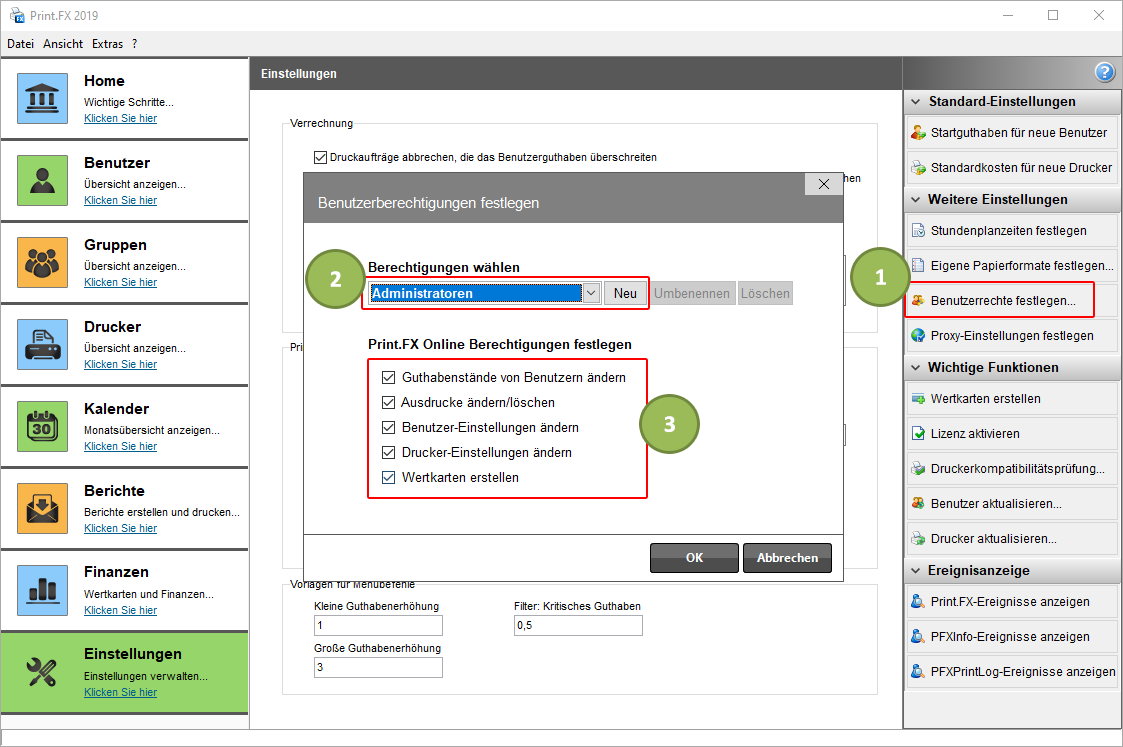The image size is (1123, 747).
Task: Click the Neu button
Action: coord(625,293)
